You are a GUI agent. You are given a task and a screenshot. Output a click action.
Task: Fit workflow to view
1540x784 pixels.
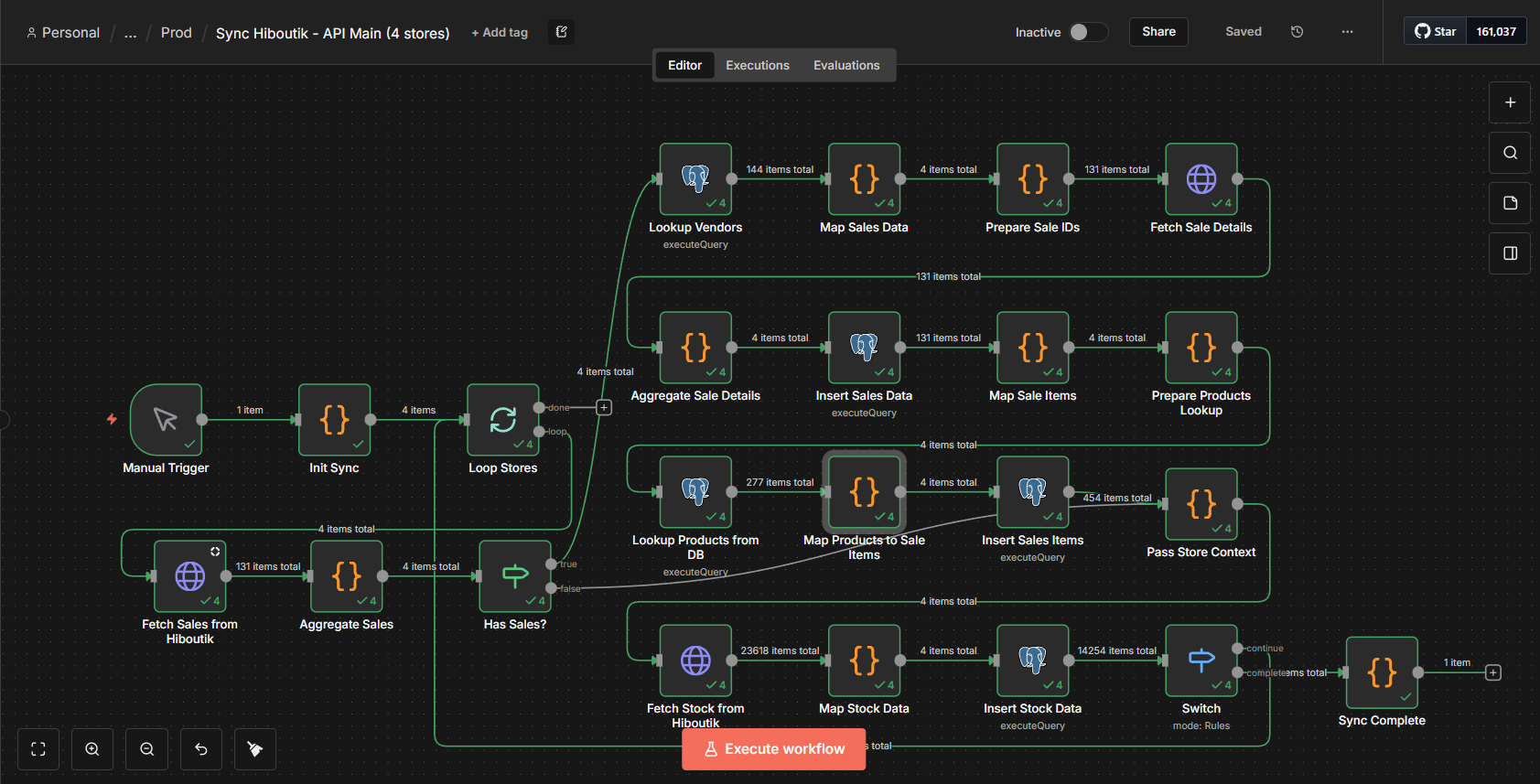click(38, 749)
